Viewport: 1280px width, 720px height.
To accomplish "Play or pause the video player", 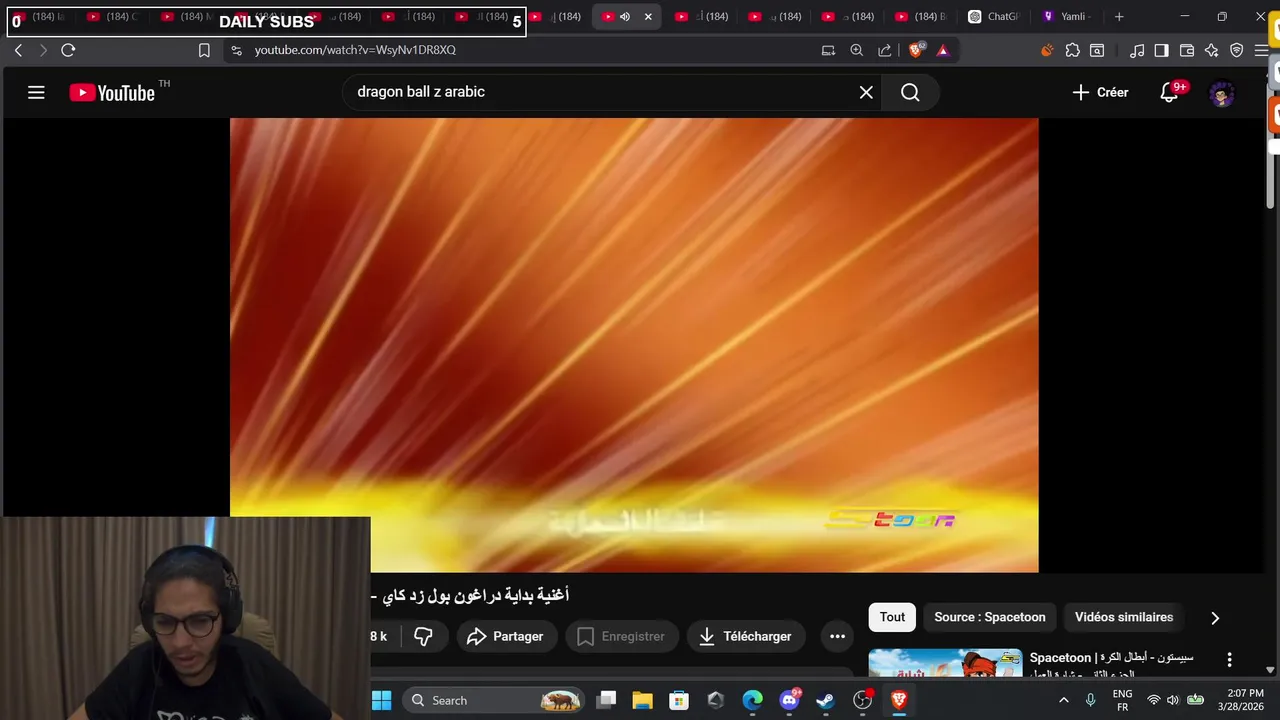I will point(634,345).
